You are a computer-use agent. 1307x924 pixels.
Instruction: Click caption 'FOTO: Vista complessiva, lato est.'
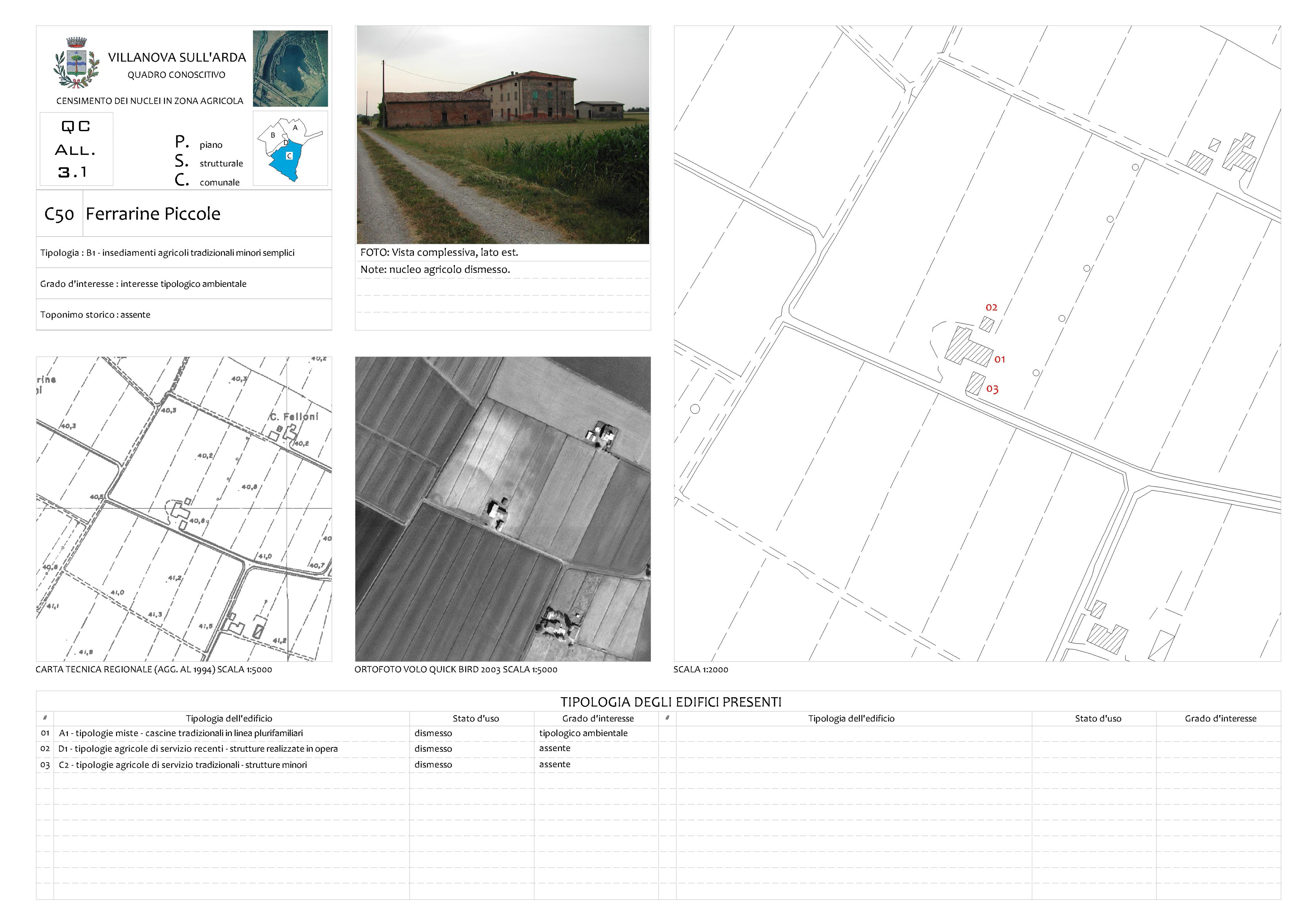pos(439,253)
